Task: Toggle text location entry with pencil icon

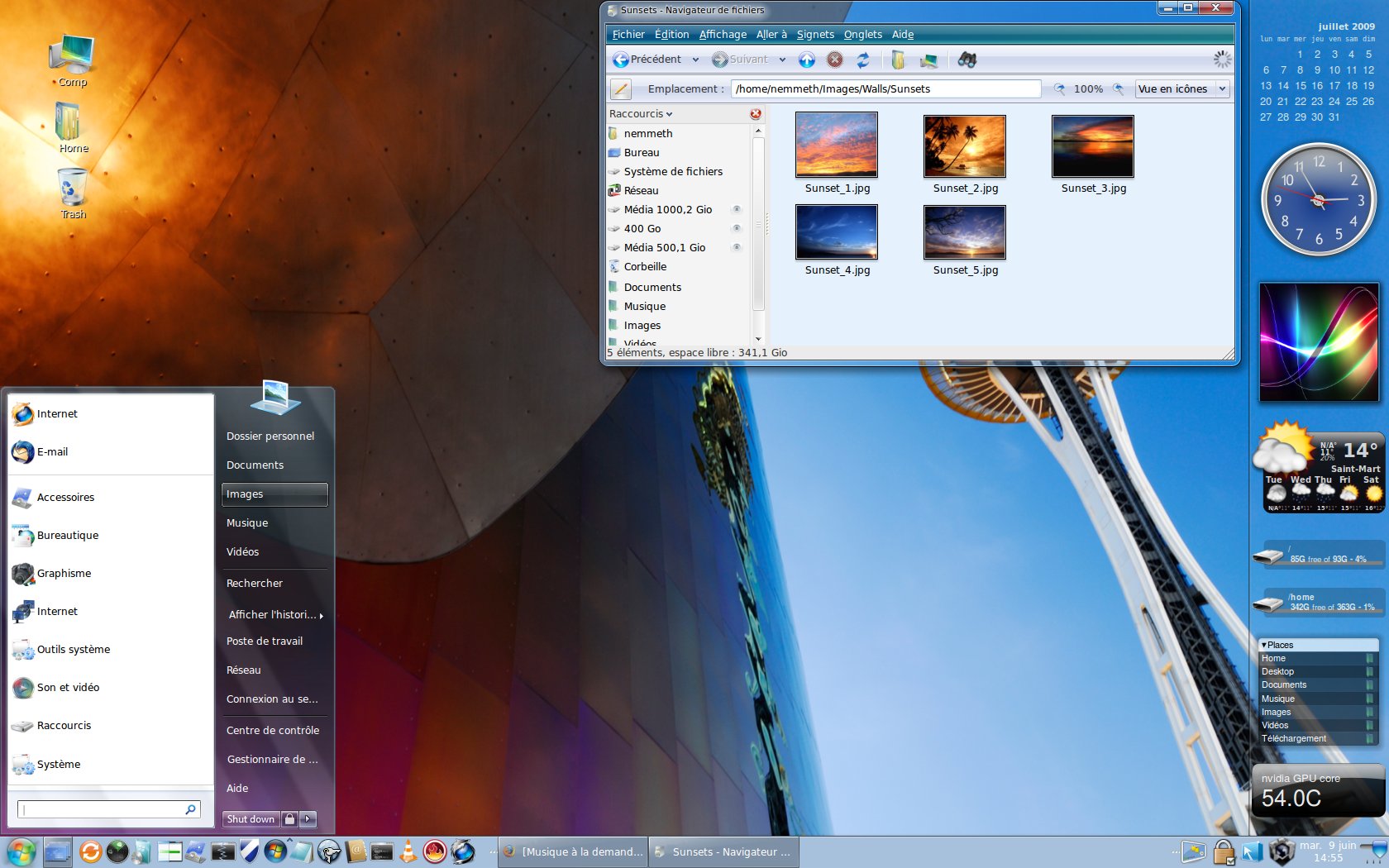Action: 620,88
